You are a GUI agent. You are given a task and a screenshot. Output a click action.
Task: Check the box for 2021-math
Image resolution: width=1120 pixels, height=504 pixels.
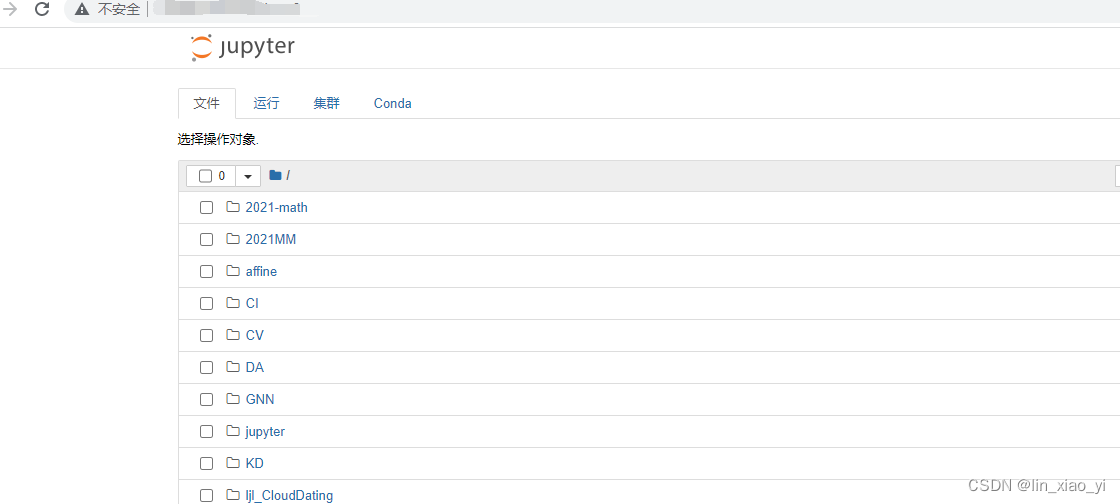(x=206, y=208)
